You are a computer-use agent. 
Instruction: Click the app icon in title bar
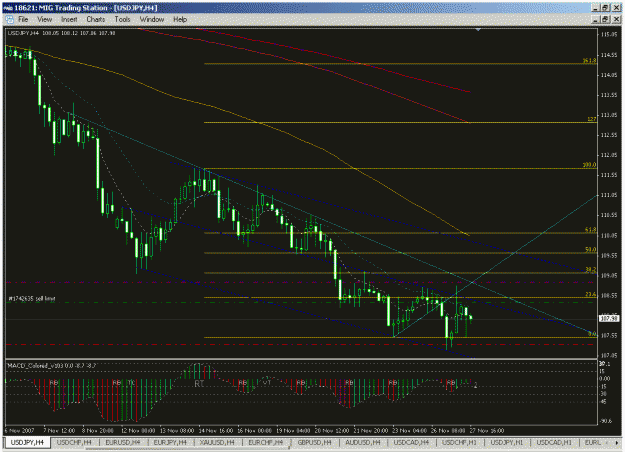(x=7, y=8)
